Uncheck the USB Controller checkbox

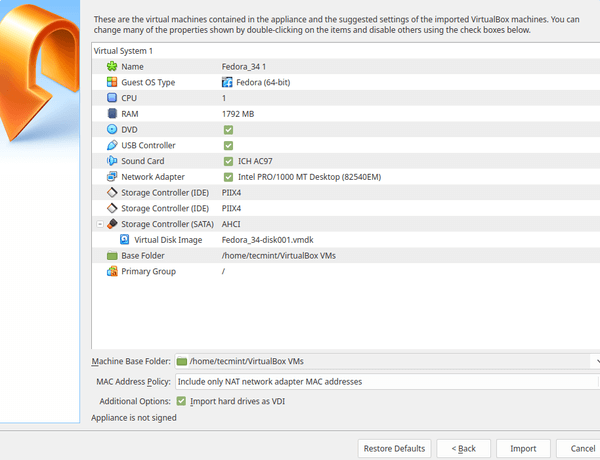point(228,145)
